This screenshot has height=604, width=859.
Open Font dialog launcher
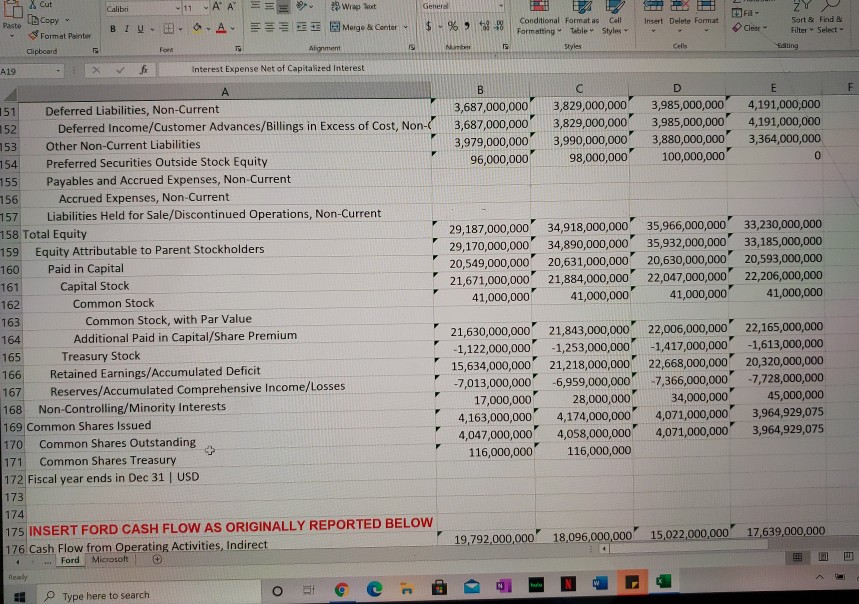pos(238,49)
